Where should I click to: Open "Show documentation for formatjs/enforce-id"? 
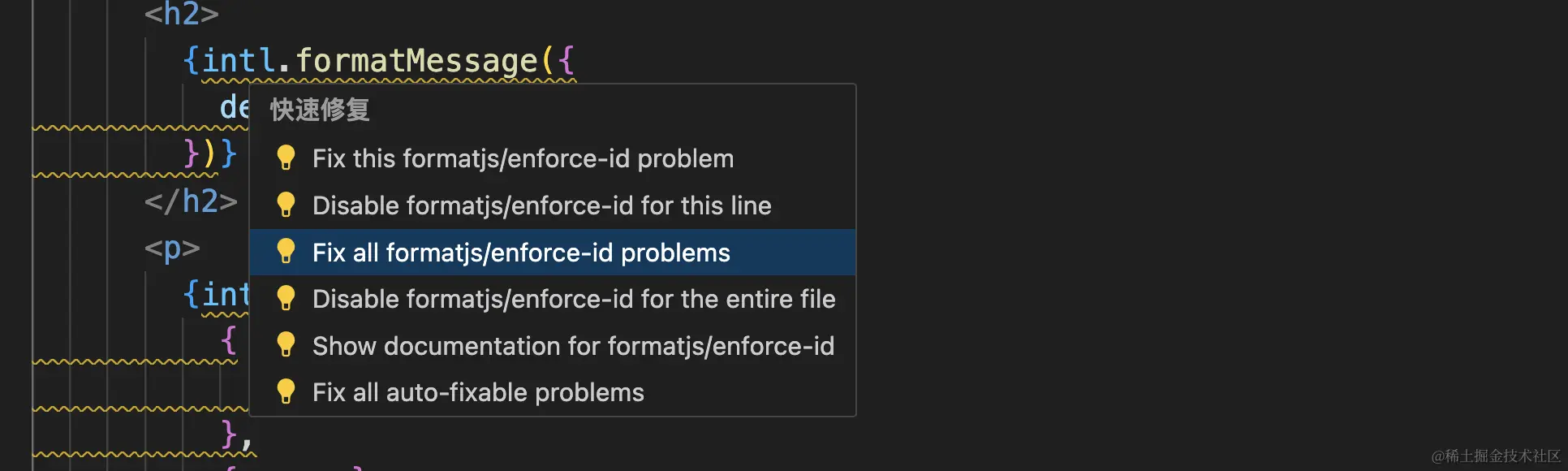[x=572, y=344]
